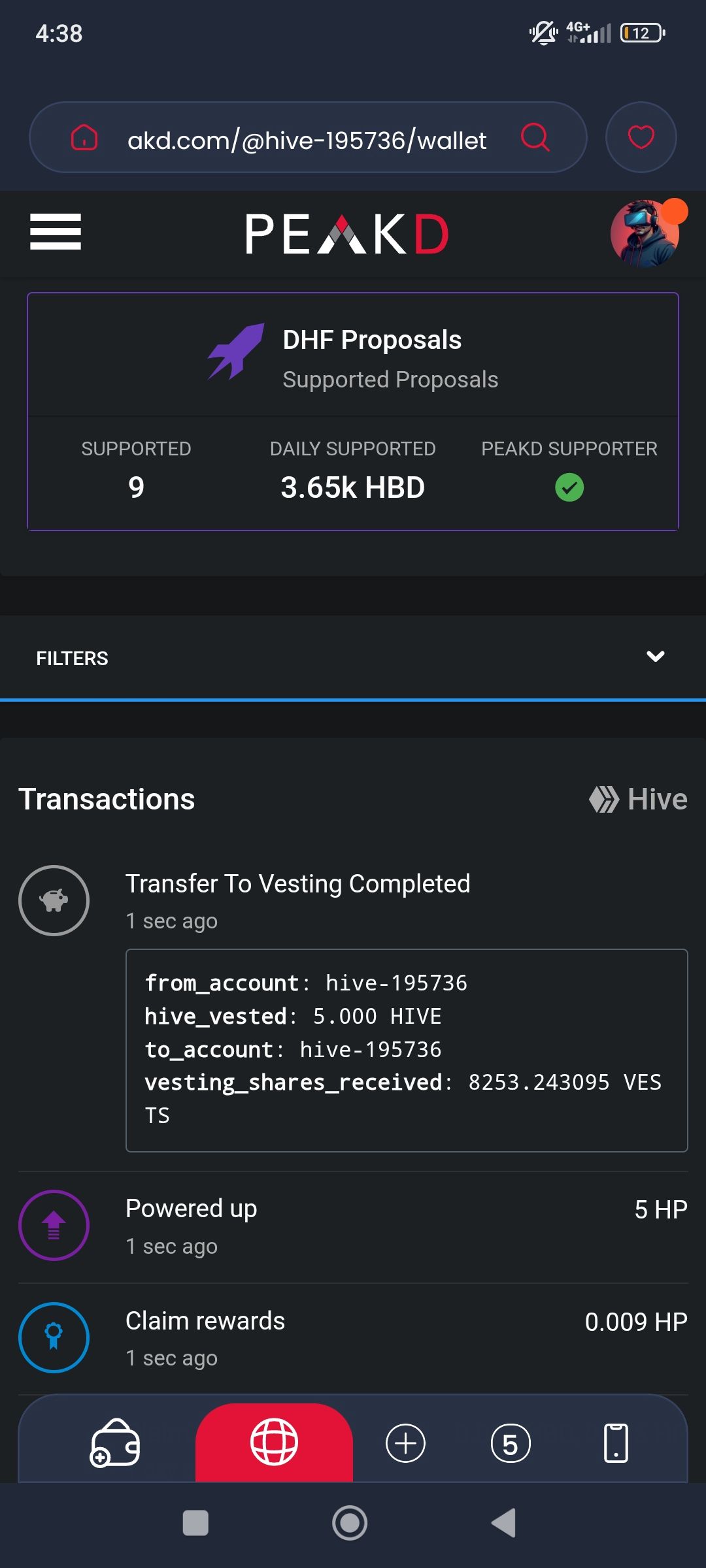This screenshot has height=1568, width=706.
Task: Select the Powered up transaction row
Action: point(353,1226)
